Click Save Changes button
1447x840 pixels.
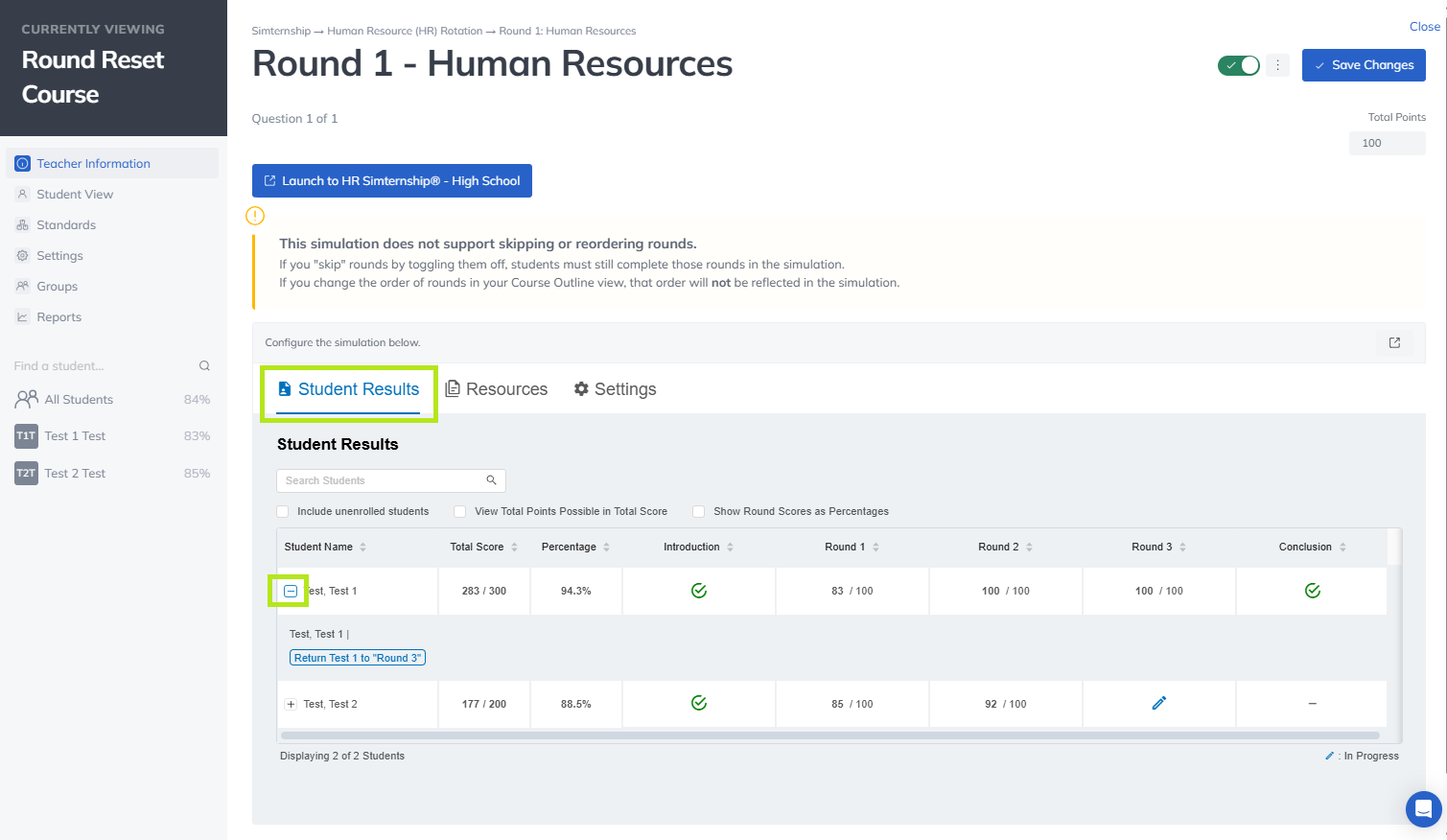[x=1363, y=65]
